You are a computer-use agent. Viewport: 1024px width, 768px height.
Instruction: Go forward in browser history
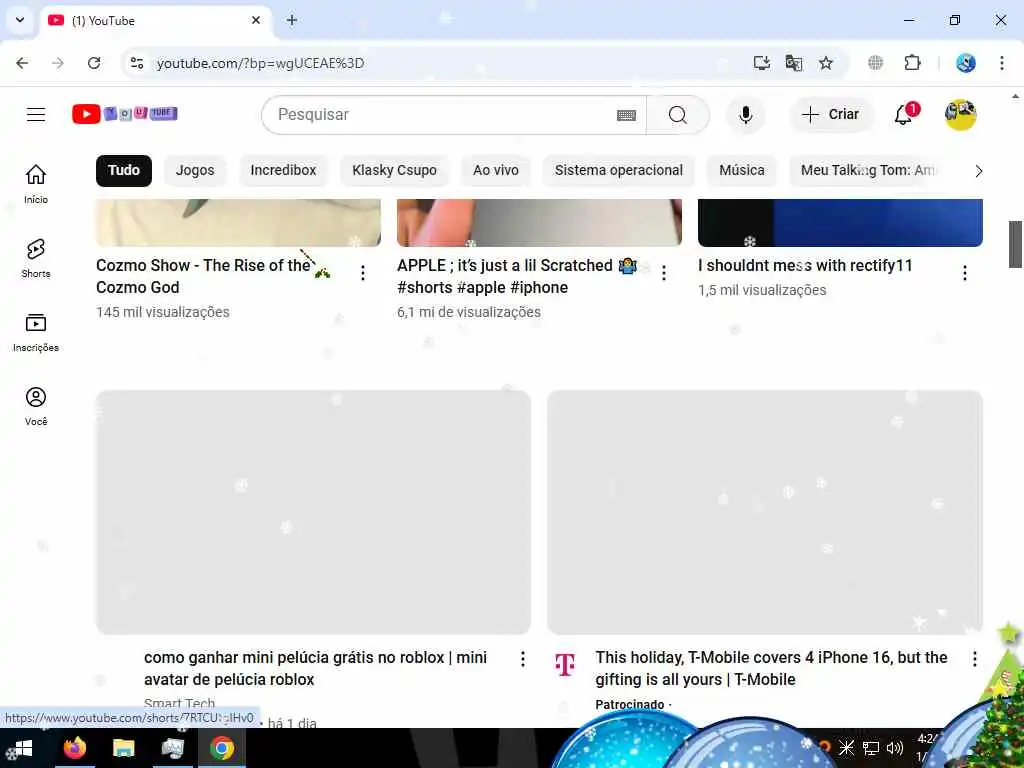point(58,63)
